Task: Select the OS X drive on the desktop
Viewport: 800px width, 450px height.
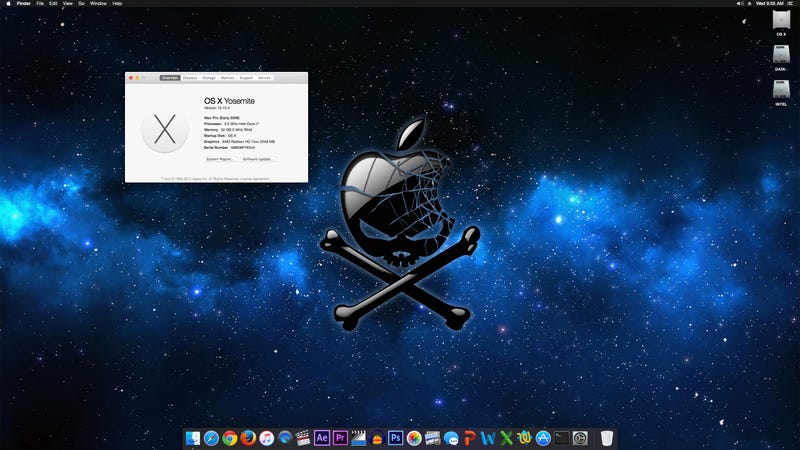Action: click(x=781, y=23)
